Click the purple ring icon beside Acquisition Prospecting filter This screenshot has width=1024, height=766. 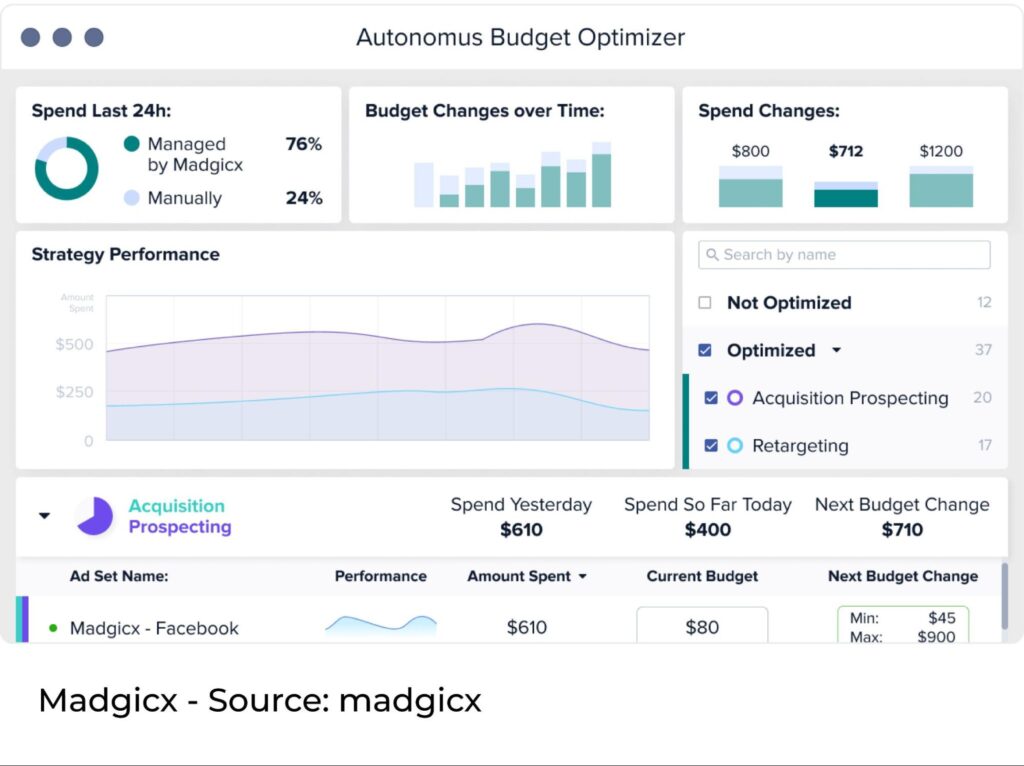pyautogui.click(x=735, y=398)
